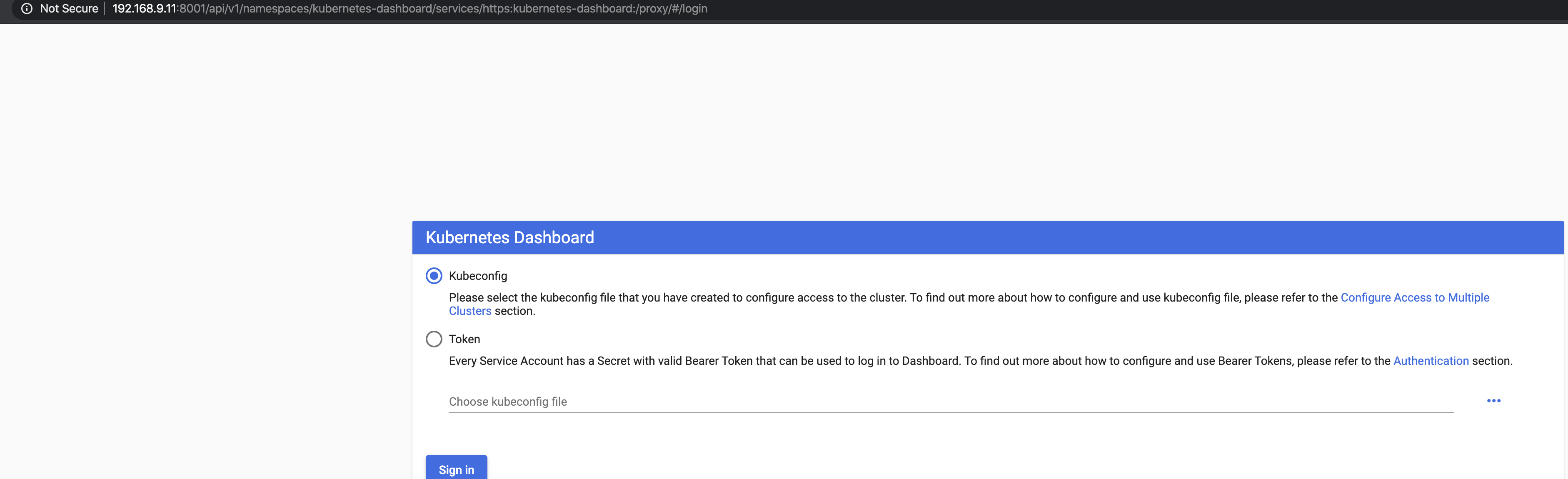
Task: Click the namespaces/kubernetes-dashboard part of the URL
Action: pos(337,8)
